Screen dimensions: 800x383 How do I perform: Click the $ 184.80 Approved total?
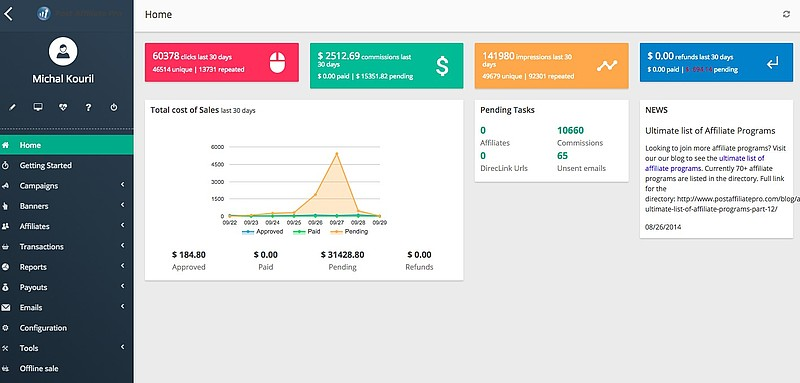[x=189, y=255]
